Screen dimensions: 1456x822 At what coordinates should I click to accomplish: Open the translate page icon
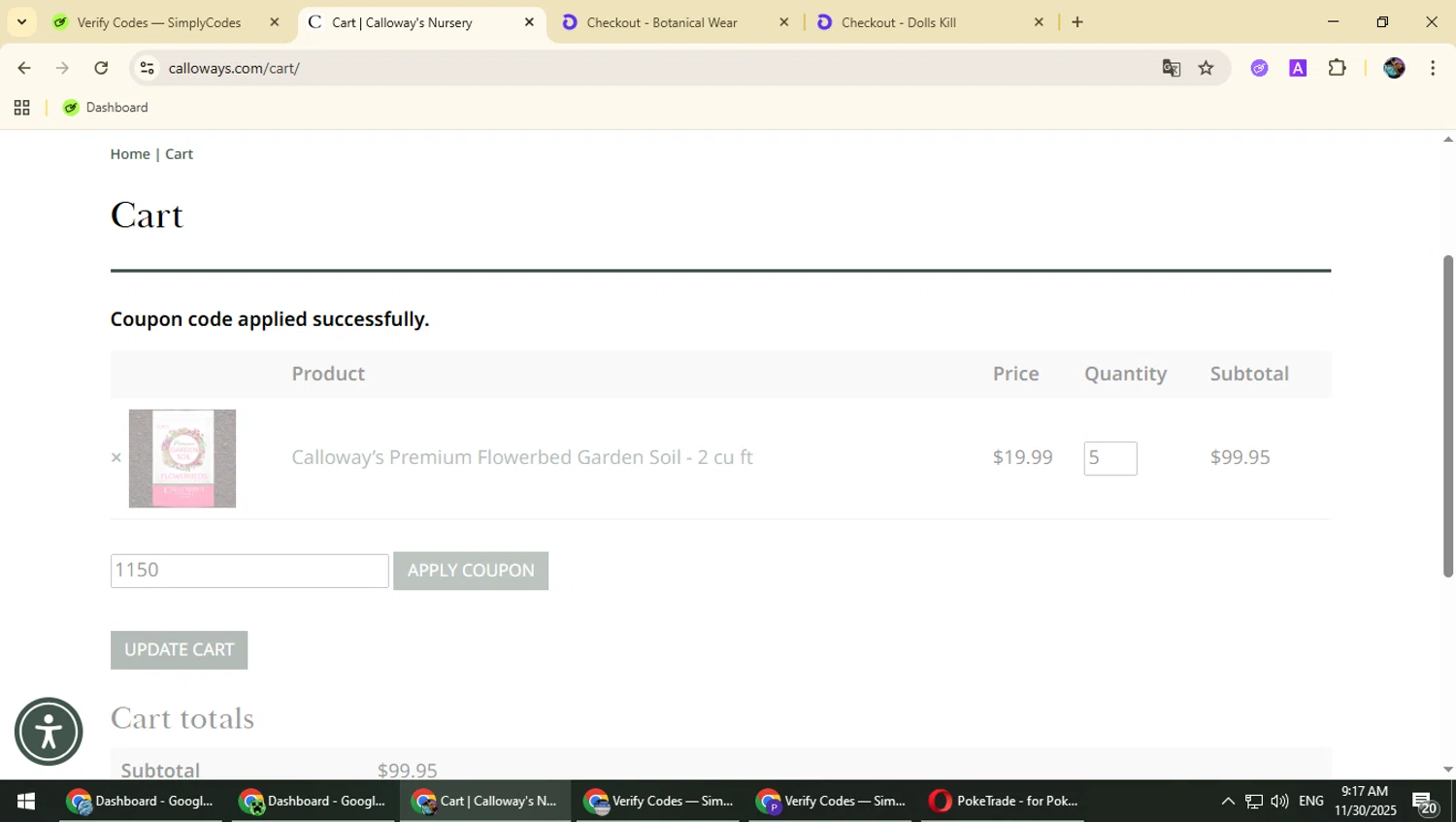coord(1172,68)
